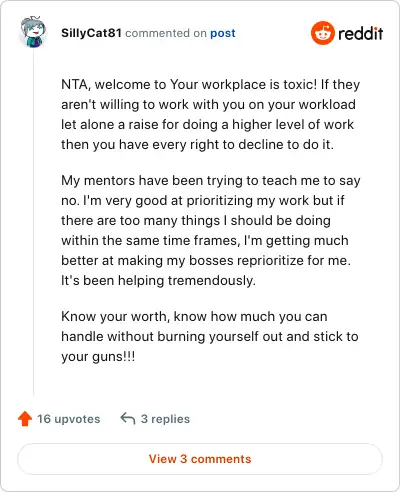The image size is (400, 492).
Task: Click the paragraph starting "My mentors have been"
Action: 211,231
